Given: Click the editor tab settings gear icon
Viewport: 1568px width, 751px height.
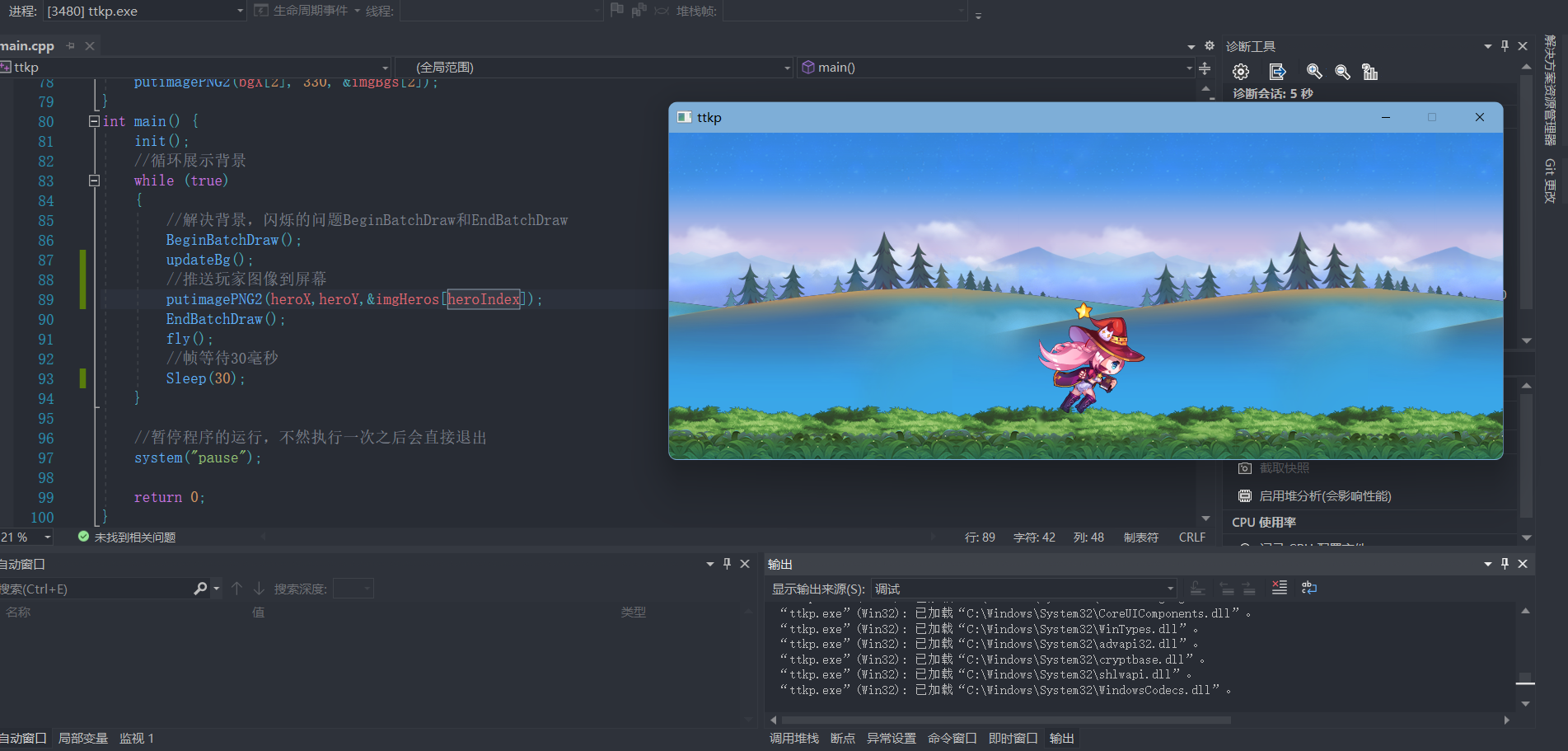Looking at the screenshot, I should pos(1210,46).
